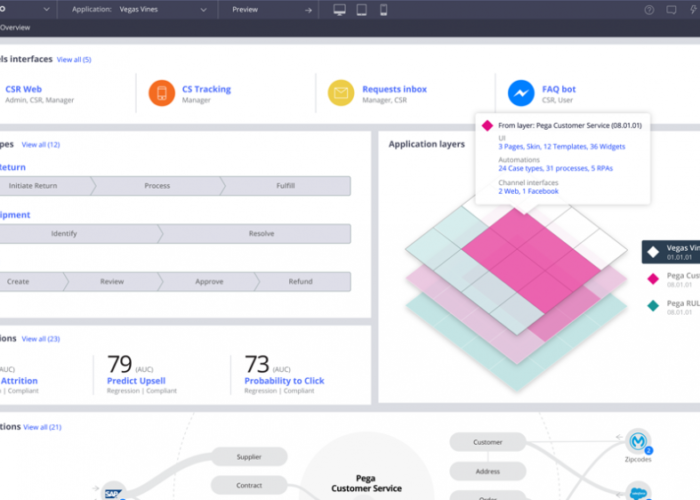Image resolution: width=700 pixels, height=500 pixels.
Task: Click the Supplier data node
Action: tap(249, 457)
